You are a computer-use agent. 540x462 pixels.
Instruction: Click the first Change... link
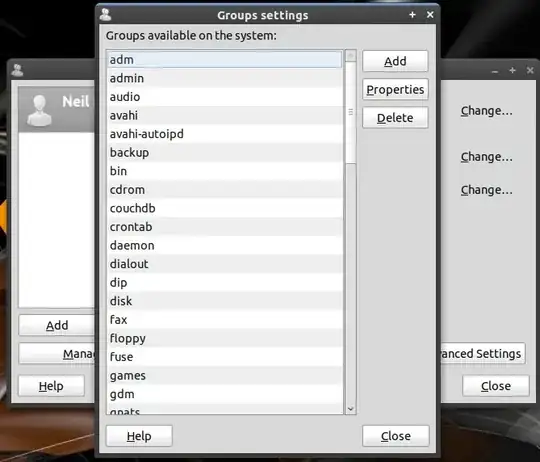coord(487,111)
